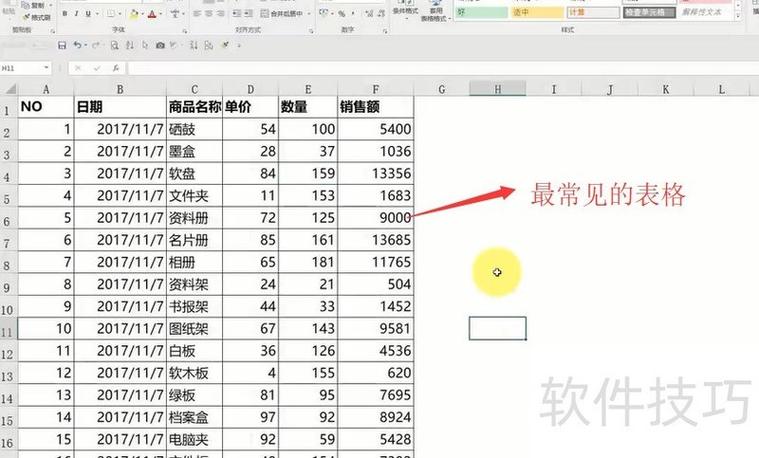Select column F header

click(376, 89)
